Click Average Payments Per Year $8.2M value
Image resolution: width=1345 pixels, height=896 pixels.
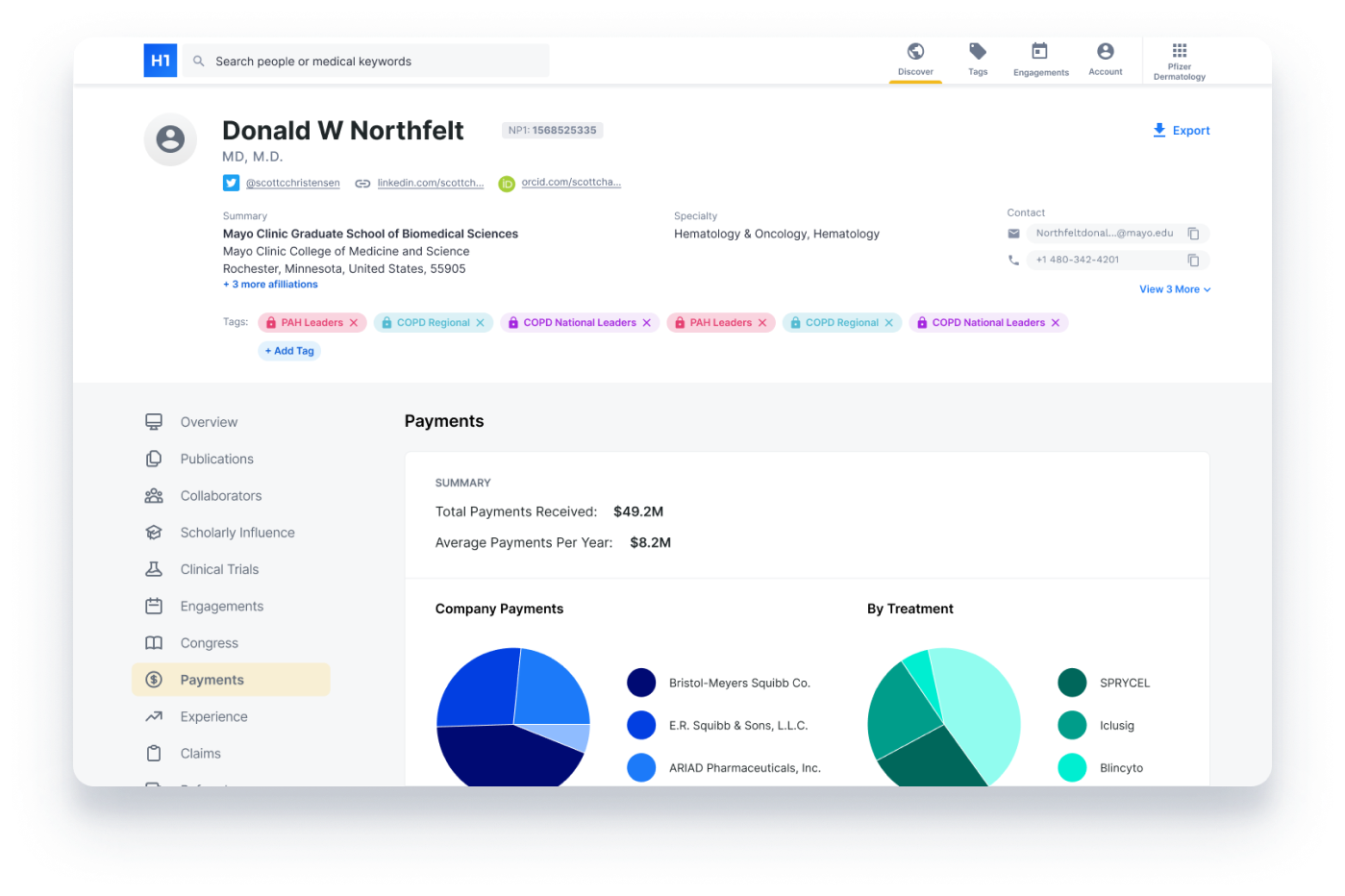pos(651,542)
